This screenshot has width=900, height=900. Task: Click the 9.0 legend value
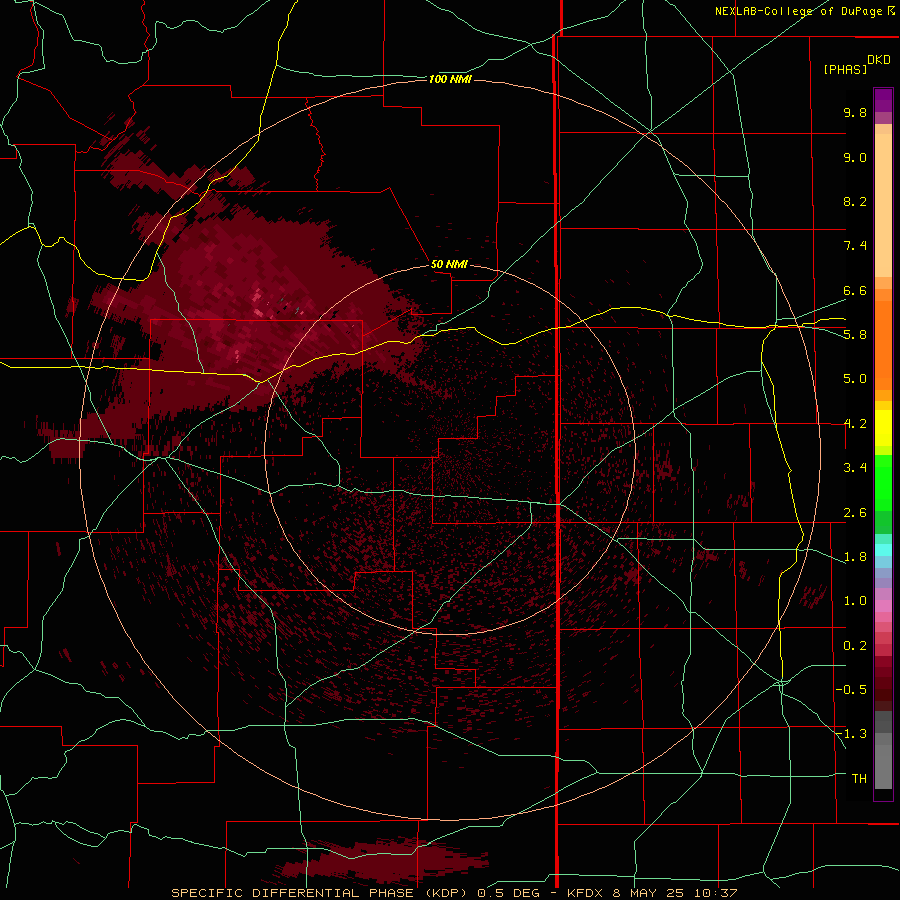coord(855,157)
